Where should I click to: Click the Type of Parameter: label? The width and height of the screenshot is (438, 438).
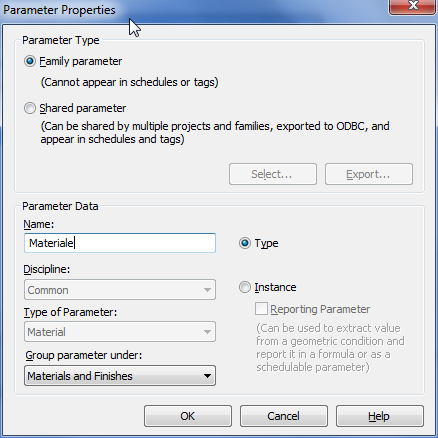[70, 312]
